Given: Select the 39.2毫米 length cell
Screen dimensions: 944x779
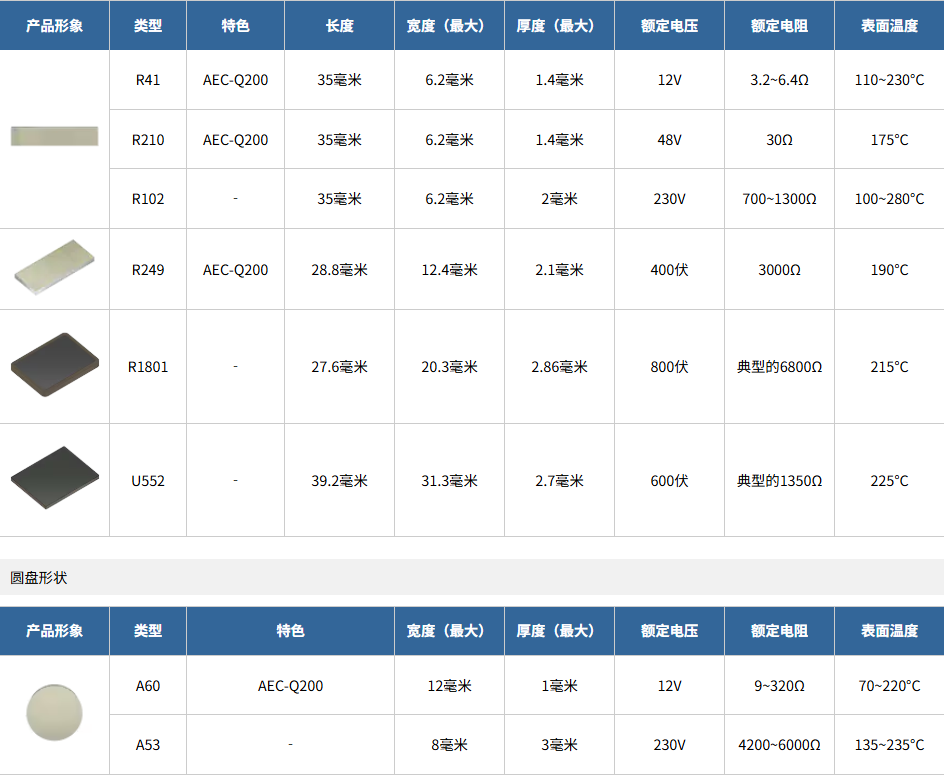Looking at the screenshot, I should 340,480.
